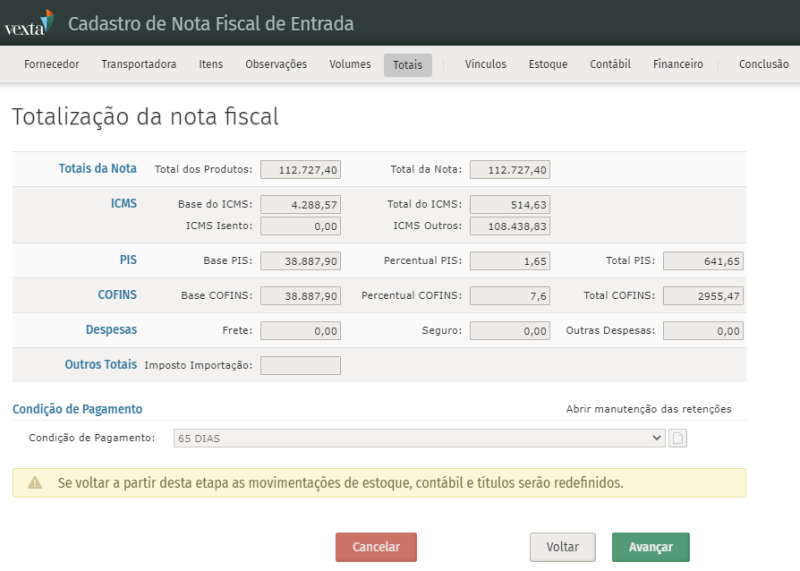Open the Abrir manutenção das retenções link
This screenshot has height=571, width=800.
[648, 409]
